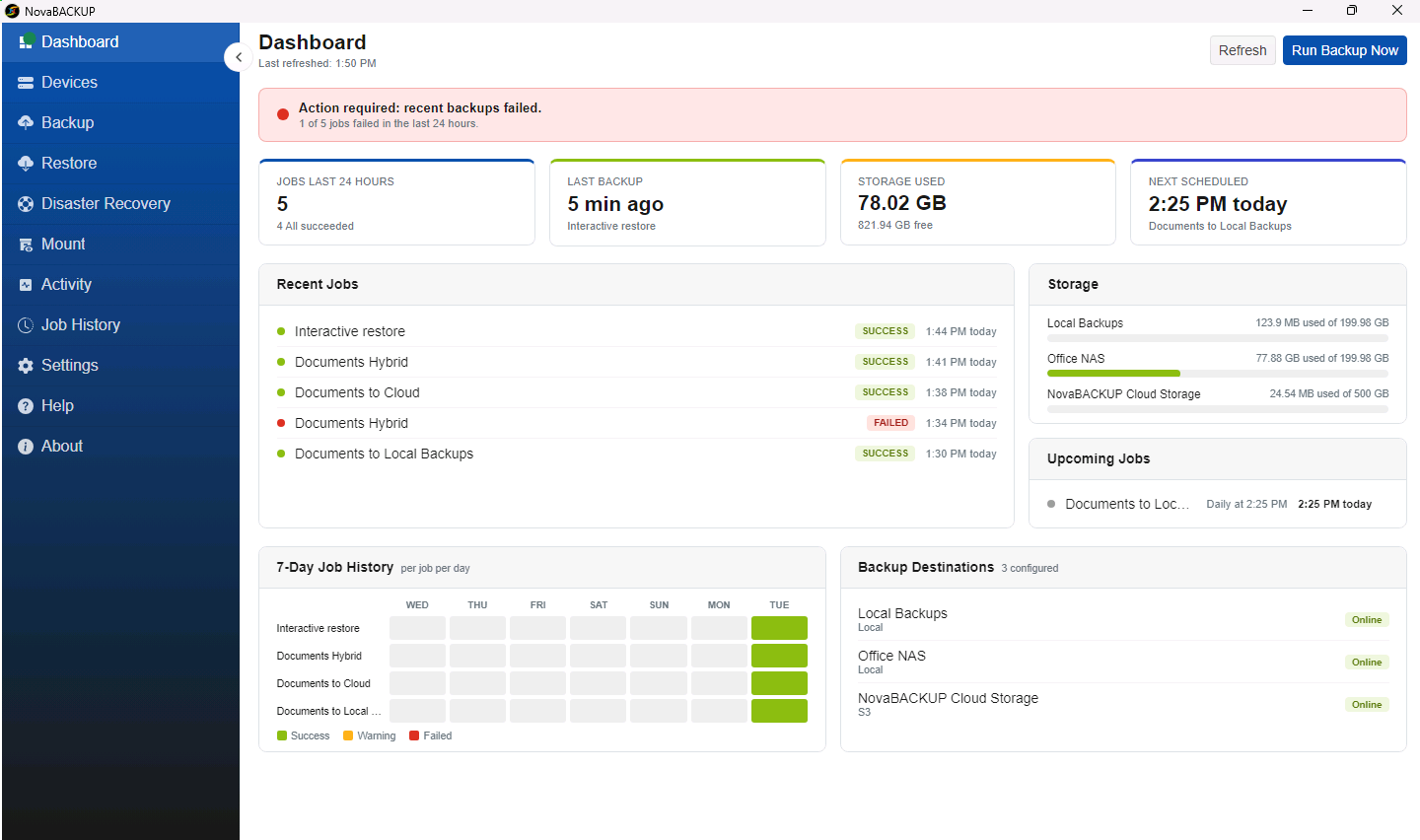Image resolution: width=1420 pixels, height=840 pixels.
Task: Click SUCCESS badge for Interactive restore job
Action: click(x=885, y=331)
